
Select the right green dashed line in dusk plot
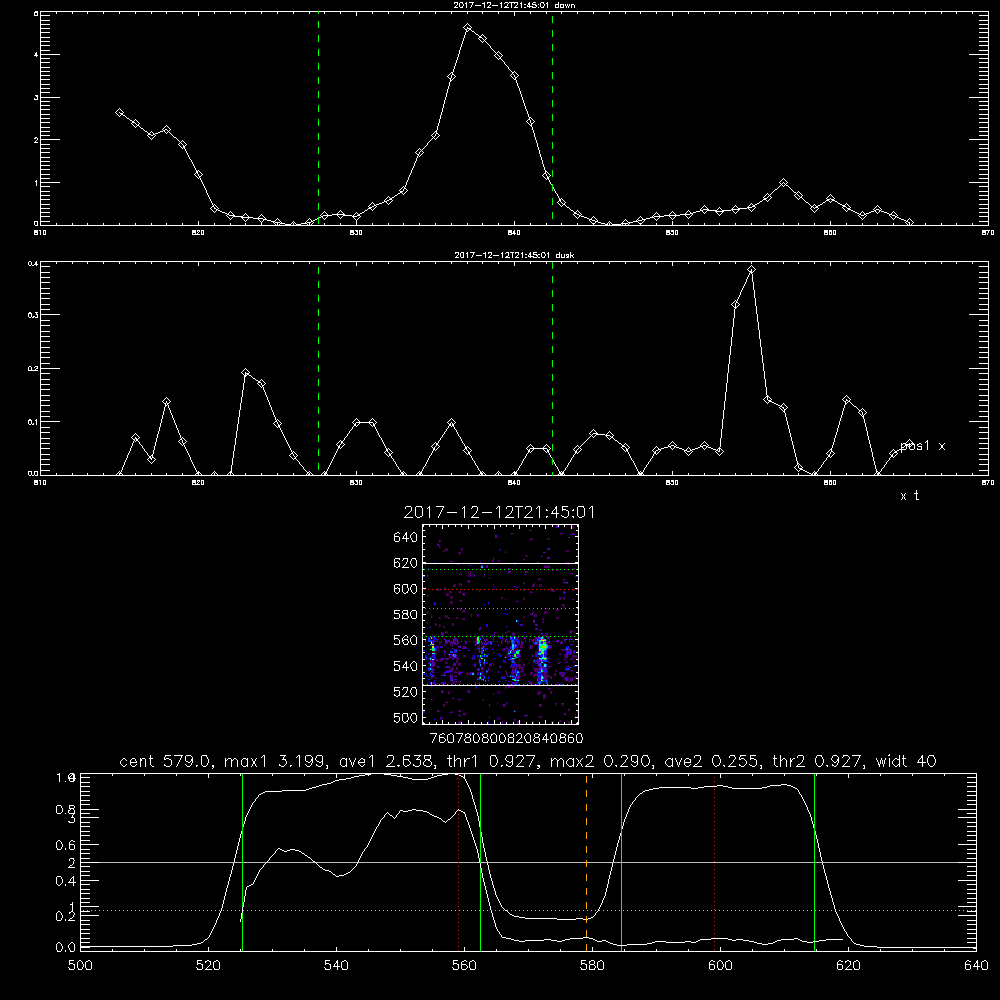552,368
